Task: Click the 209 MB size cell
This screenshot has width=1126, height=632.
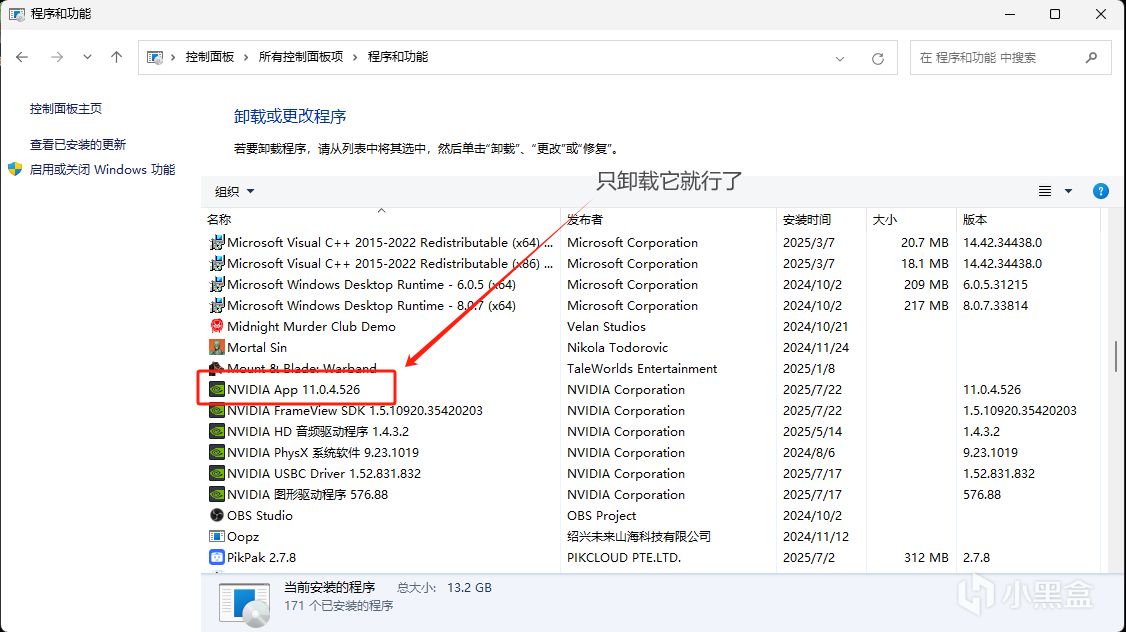Action: click(926, 284)
